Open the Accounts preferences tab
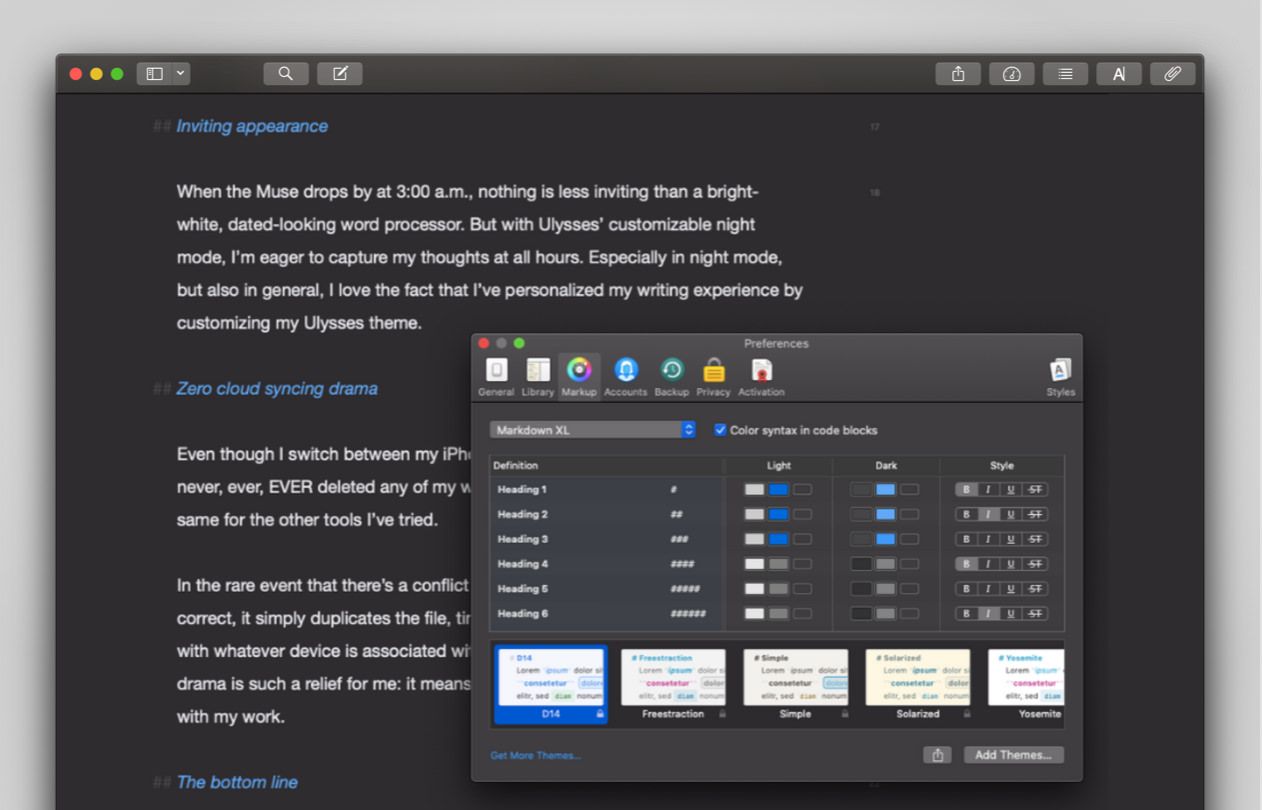The height and width of the screenshot is (810, 1262). click(626, 377)
